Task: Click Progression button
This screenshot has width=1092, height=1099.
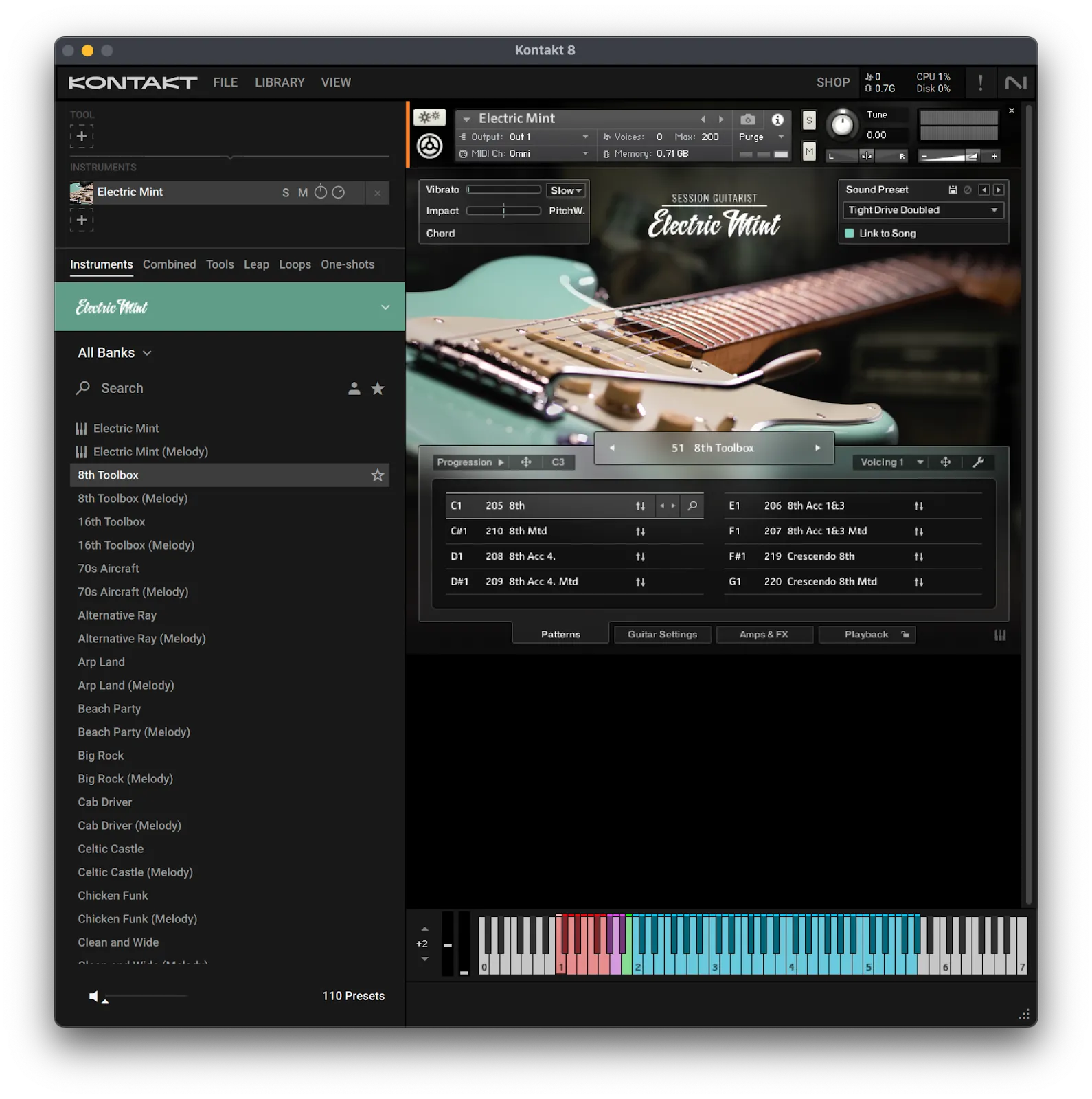Action: click(x=470, y=462)
